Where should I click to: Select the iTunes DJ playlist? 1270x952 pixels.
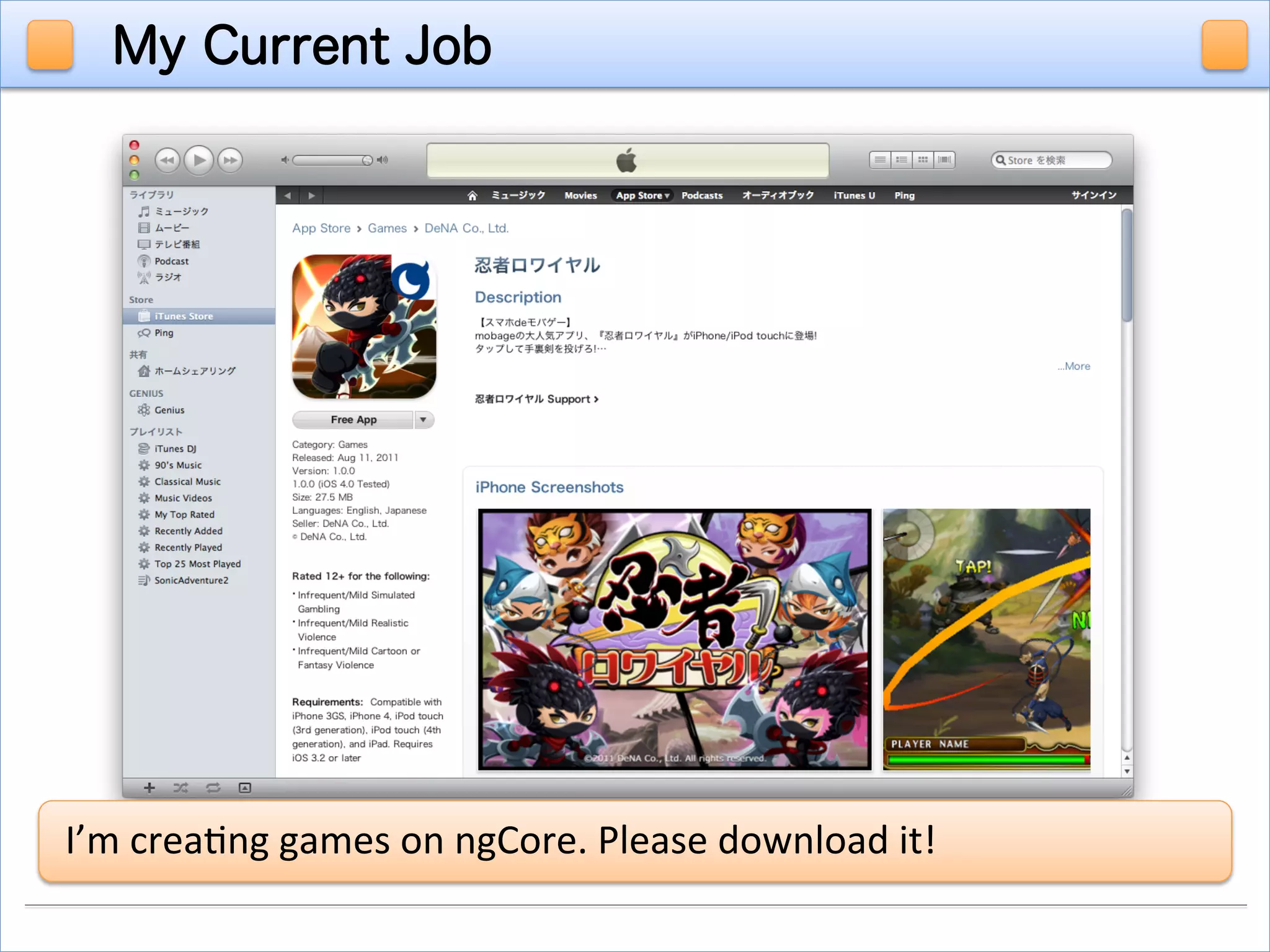point(198,449)
